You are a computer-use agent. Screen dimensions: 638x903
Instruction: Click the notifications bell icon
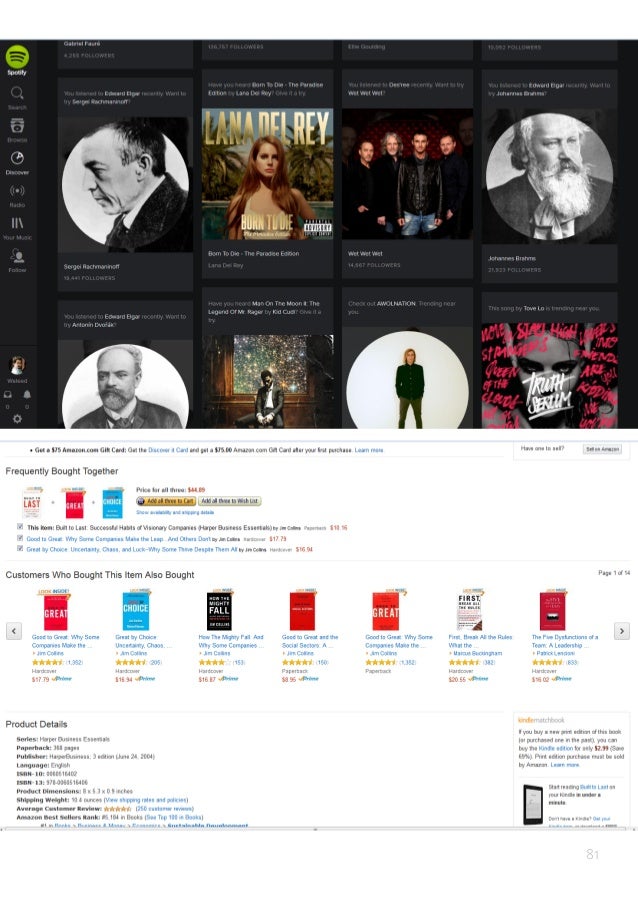(x=27, y=394)
